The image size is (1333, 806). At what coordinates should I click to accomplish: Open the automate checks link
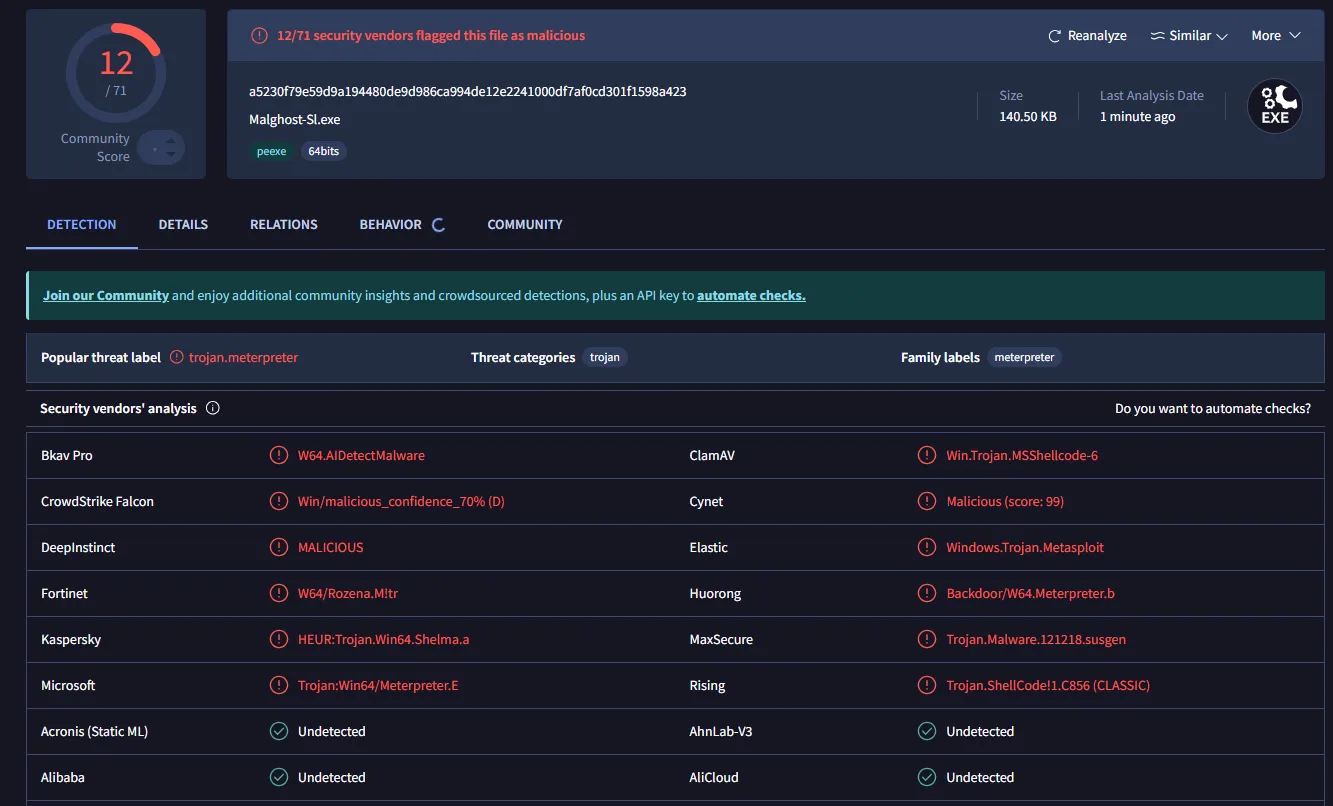[751, 295]
